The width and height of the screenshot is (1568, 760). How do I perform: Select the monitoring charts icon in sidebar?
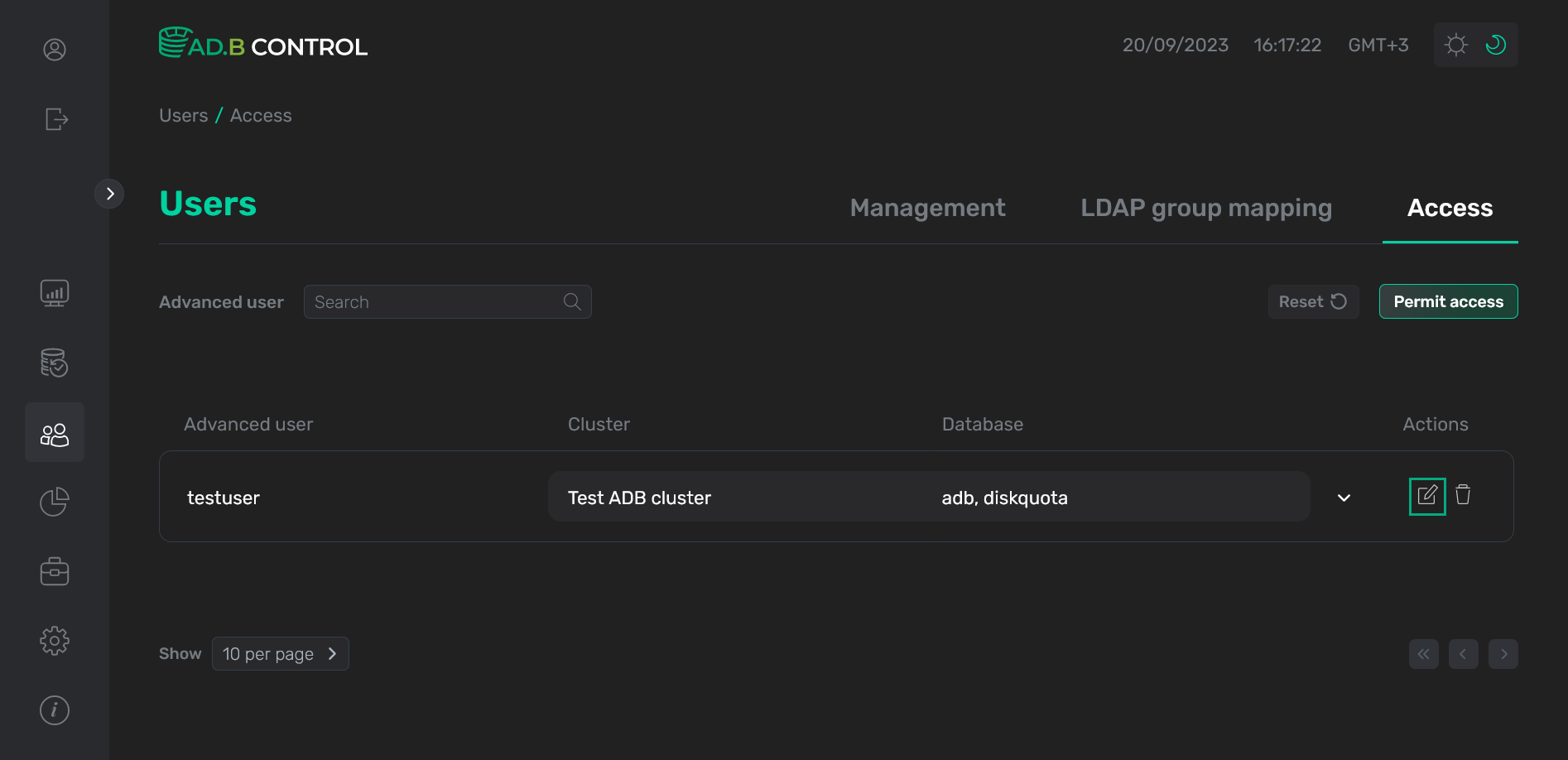(x=54, y=292)
